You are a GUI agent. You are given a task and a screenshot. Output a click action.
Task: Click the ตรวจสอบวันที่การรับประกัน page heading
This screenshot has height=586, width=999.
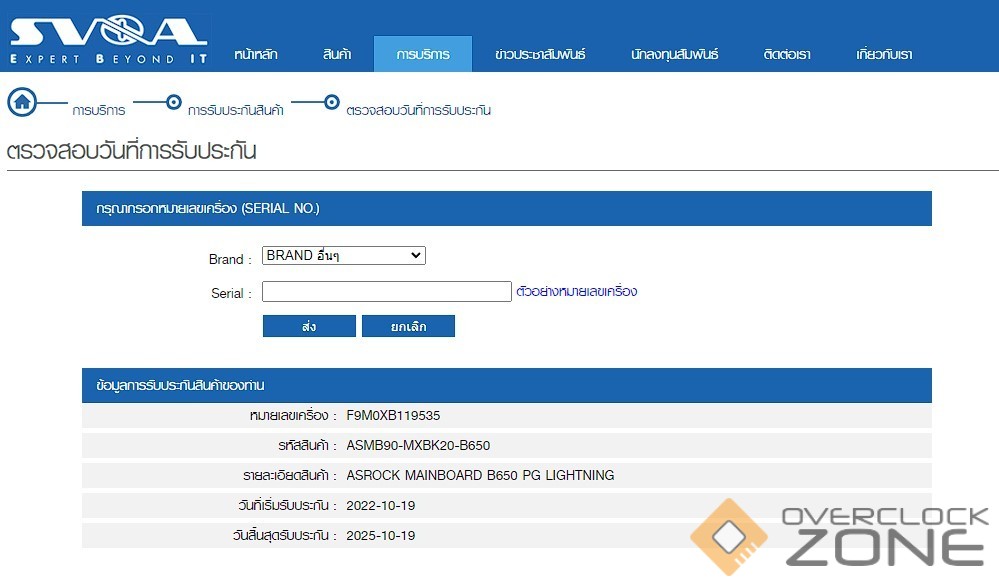131,151
